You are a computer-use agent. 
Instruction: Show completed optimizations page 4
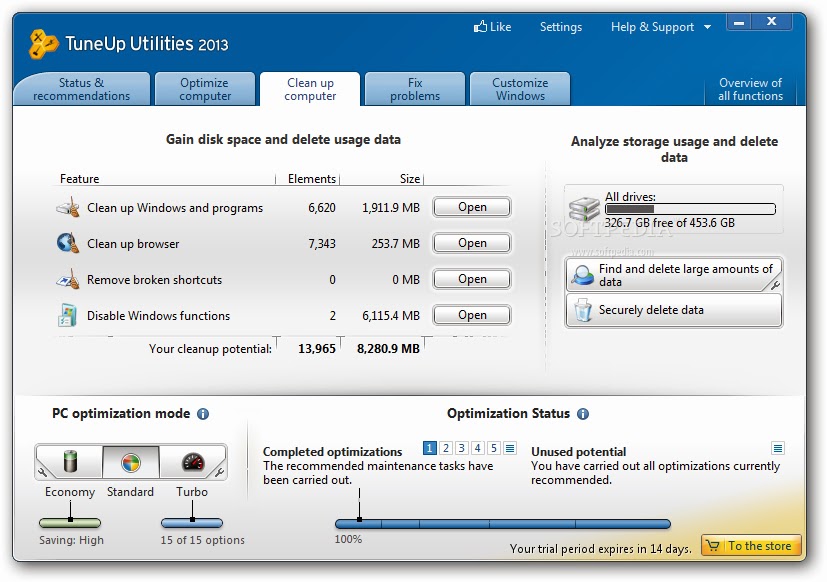click(477, 448)
